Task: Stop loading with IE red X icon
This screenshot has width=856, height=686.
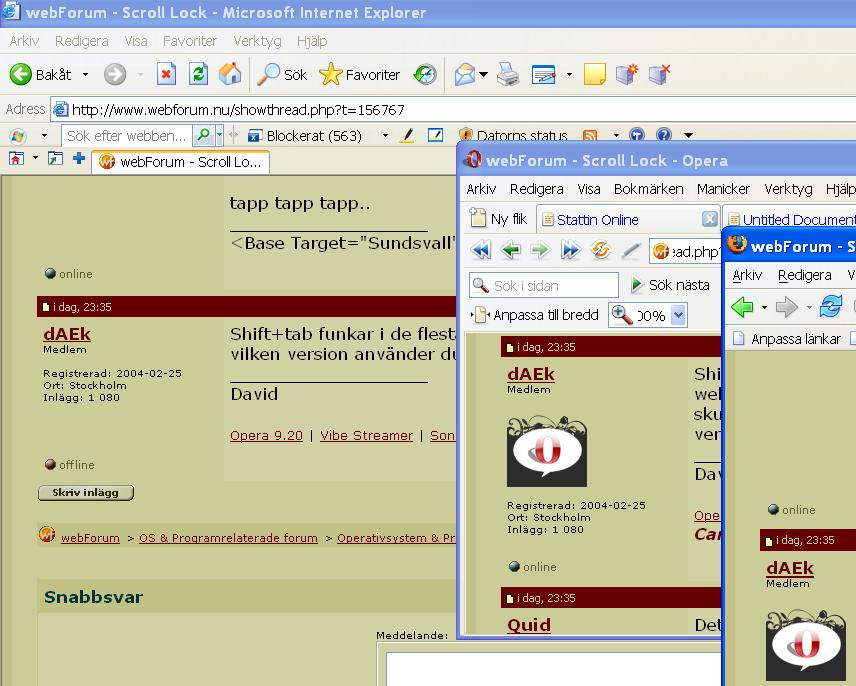Action: pos(167,74)
